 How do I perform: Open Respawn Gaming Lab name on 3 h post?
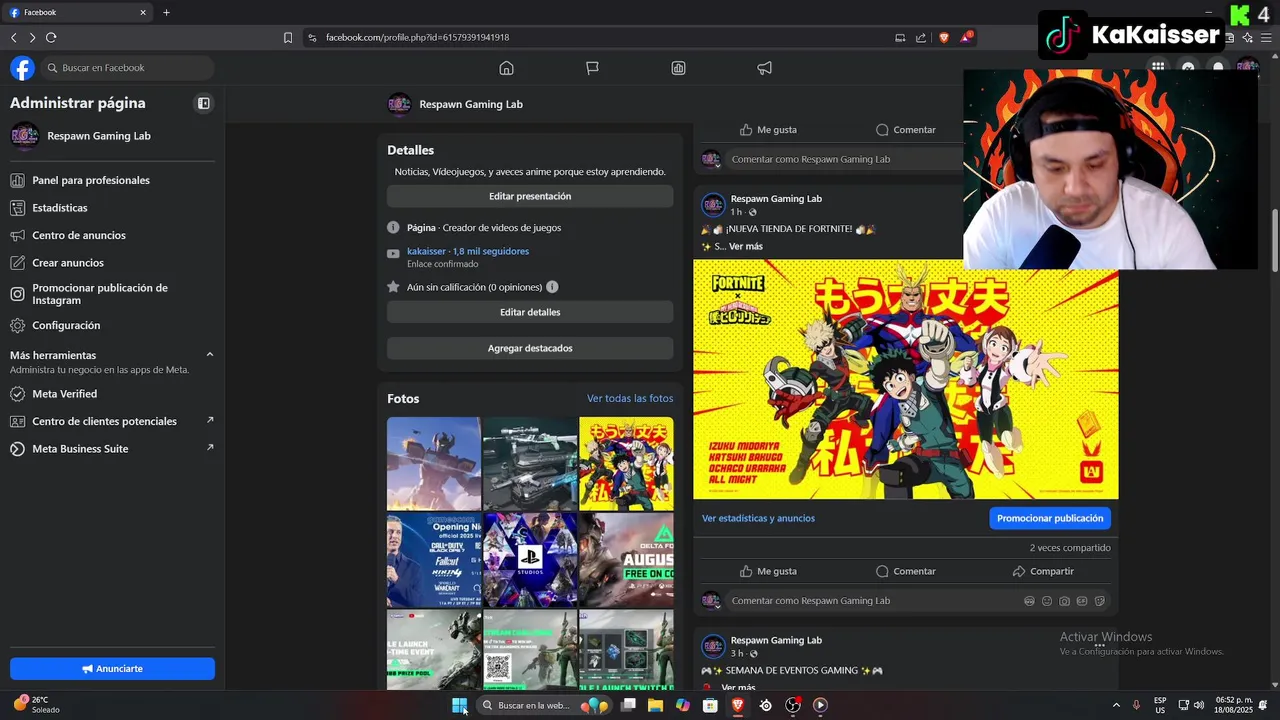pyautogui.click(x=776, y=640)
